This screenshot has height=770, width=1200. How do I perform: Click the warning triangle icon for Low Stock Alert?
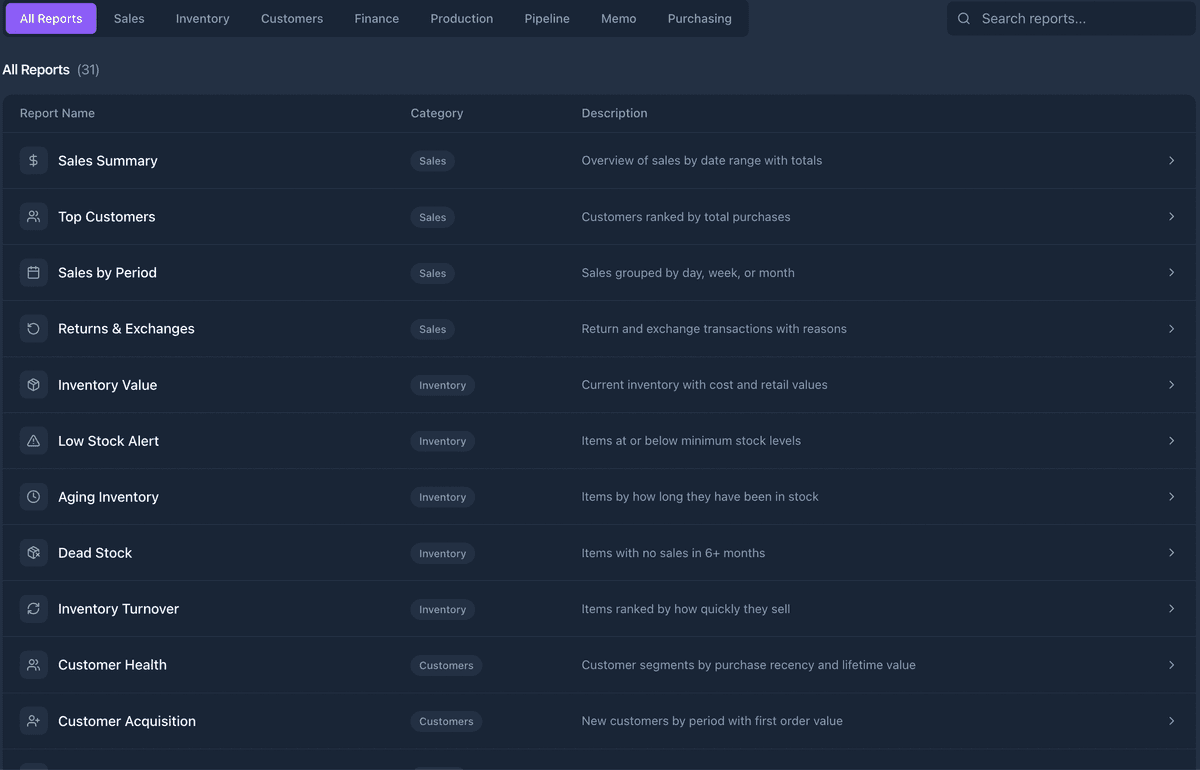pos(33,440)
